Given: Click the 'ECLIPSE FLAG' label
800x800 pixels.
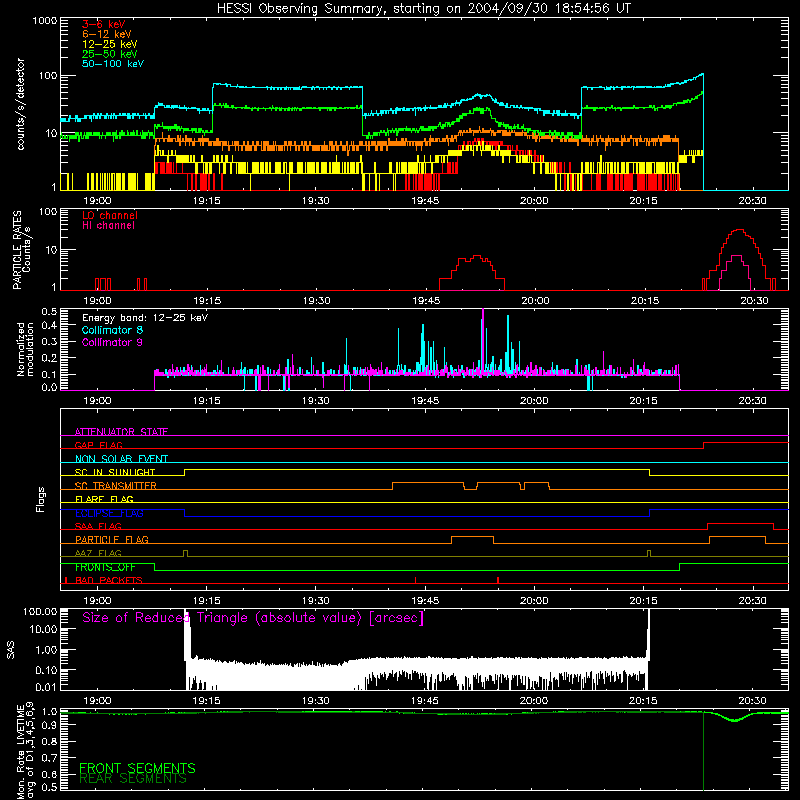Looking at the screenshot, I should tap(109, 513).
